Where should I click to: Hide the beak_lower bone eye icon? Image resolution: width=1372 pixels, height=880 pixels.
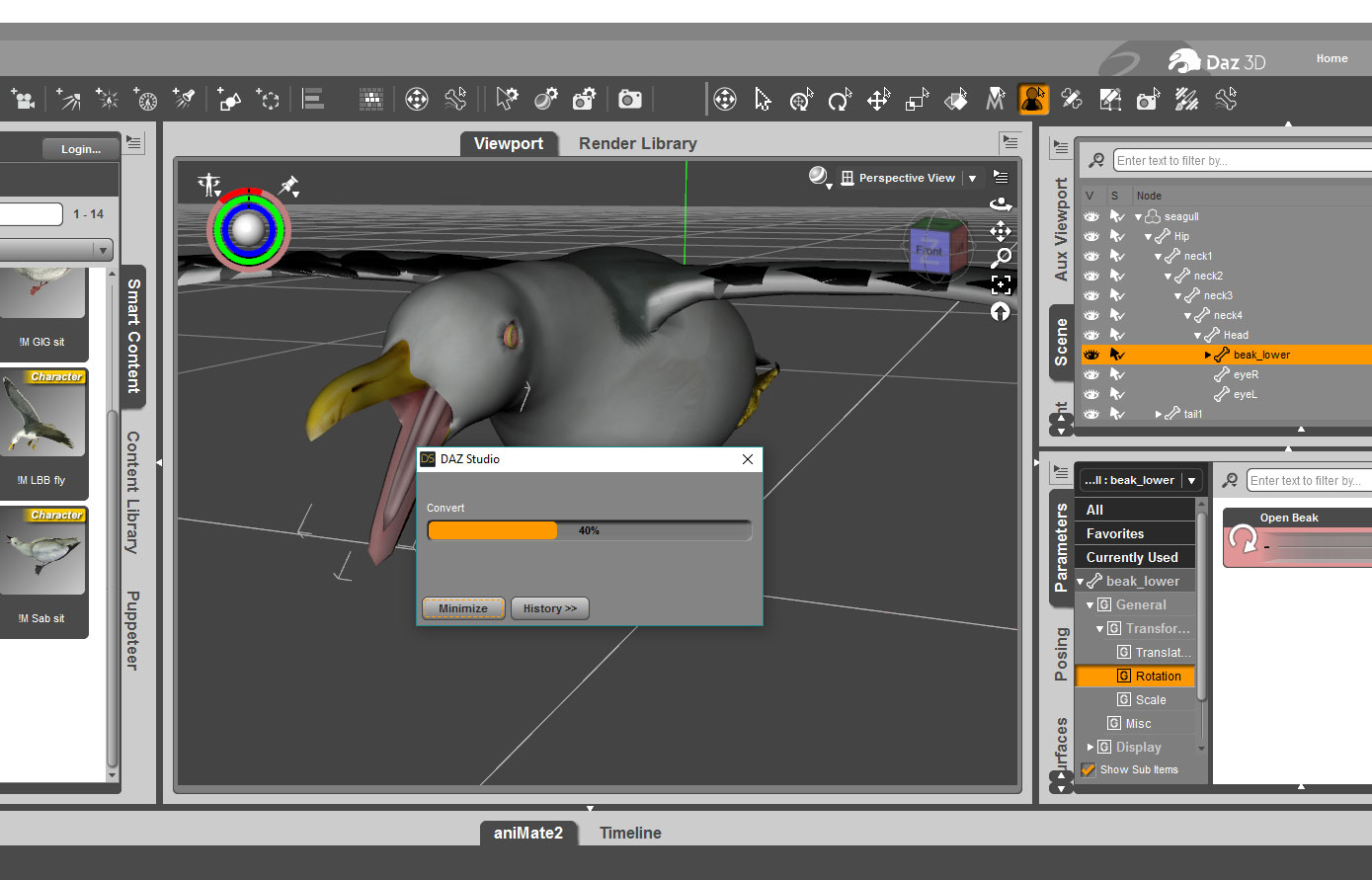click(1091, 355)
